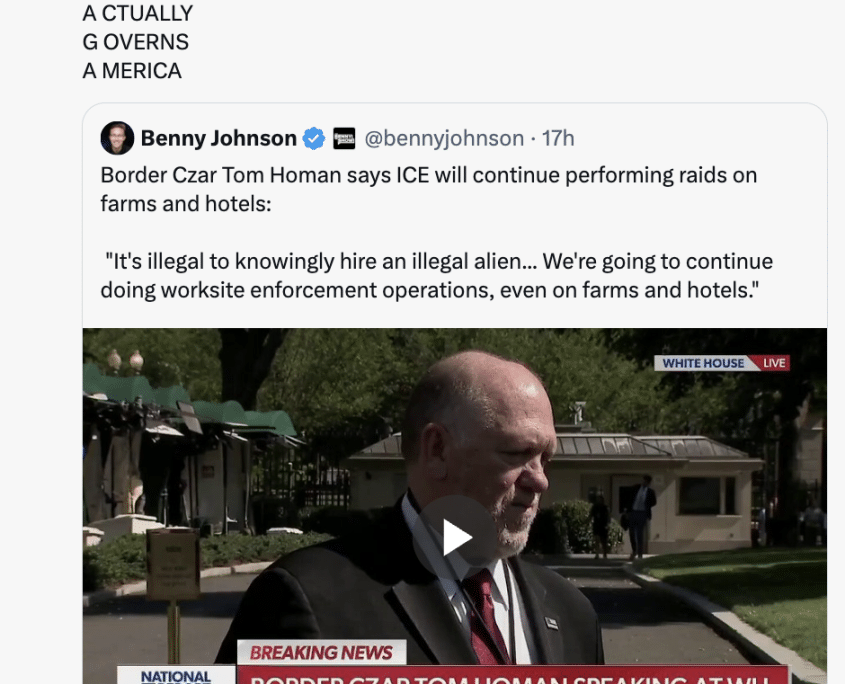Click the WHITE HOUSE label in video
845x684 pixels.
click(x=703, y=363)
